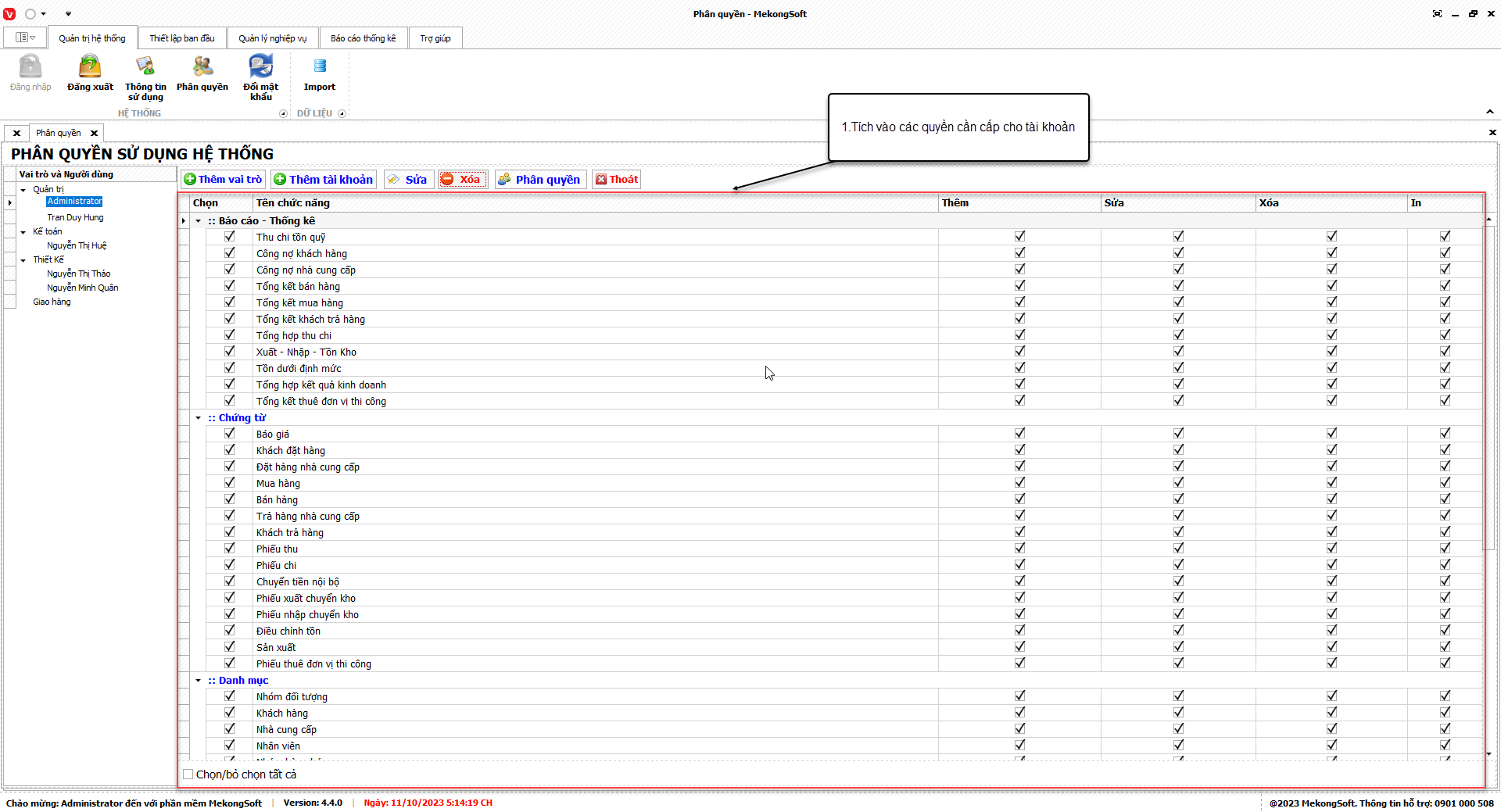The height and width of the screenshot is (812, 1501).
Task: Uncheck In permission for Tồn dưới định mức
Action: click(1445, 368)
